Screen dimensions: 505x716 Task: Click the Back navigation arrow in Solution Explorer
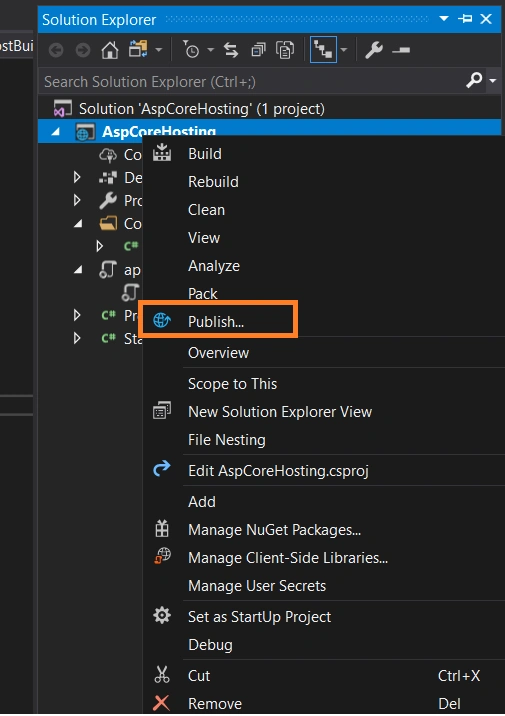[56, 50]
